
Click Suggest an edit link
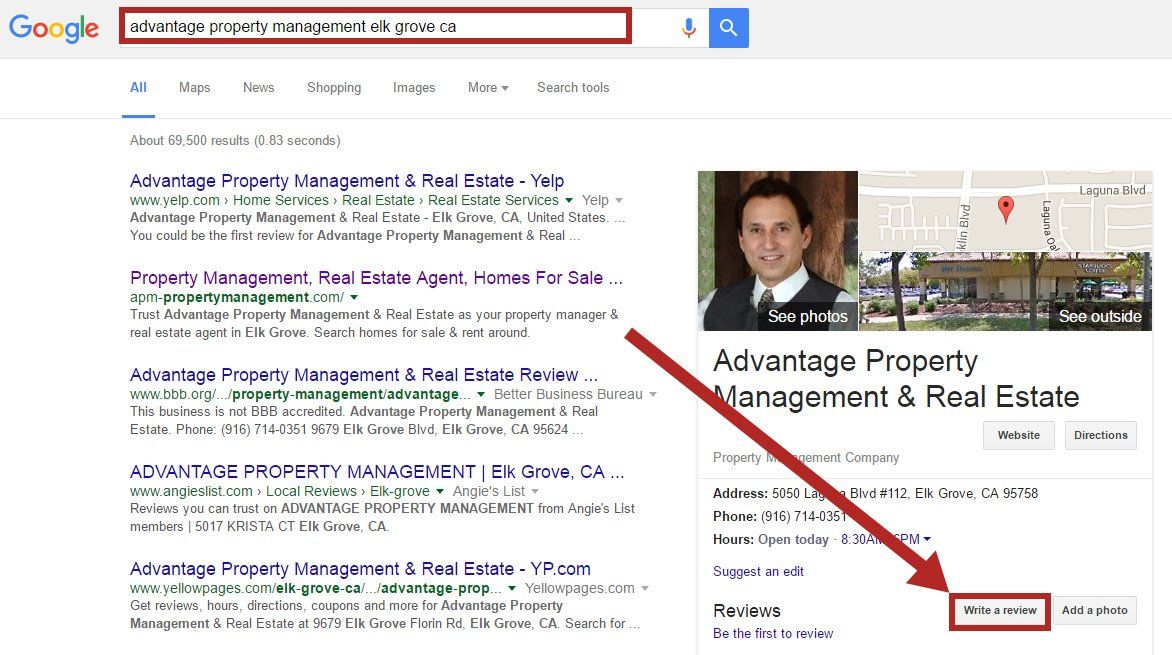758,571
